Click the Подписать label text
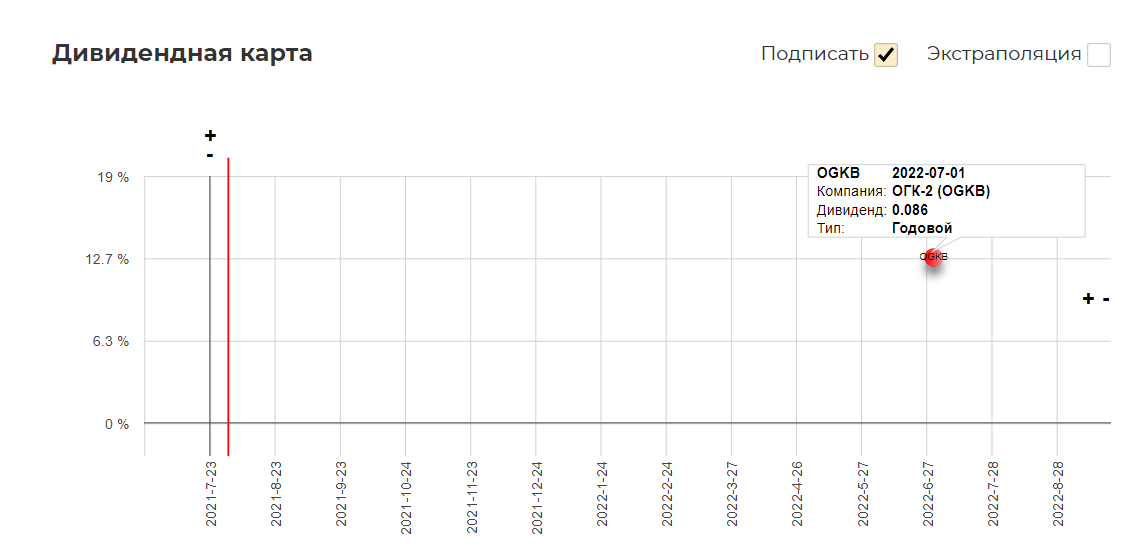Viewport: 1127px width, 547px height. 815,54
